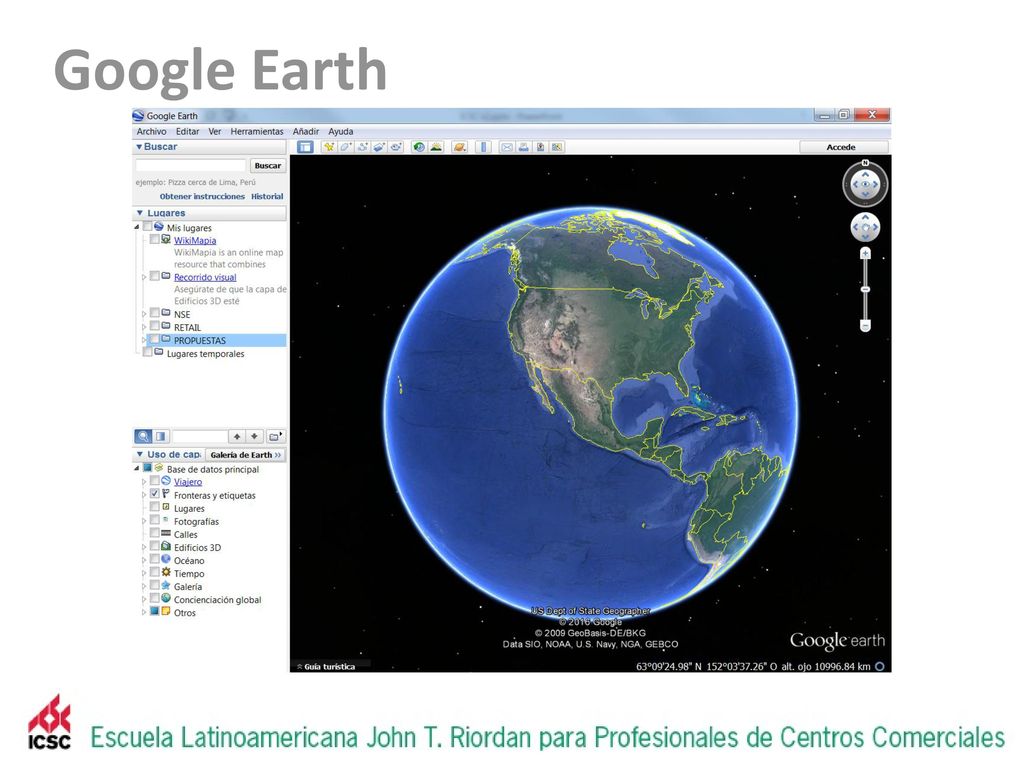Toggle the RETAIL folder checkbox
This screenshot has height=768, width=1024.
(155, 327)
